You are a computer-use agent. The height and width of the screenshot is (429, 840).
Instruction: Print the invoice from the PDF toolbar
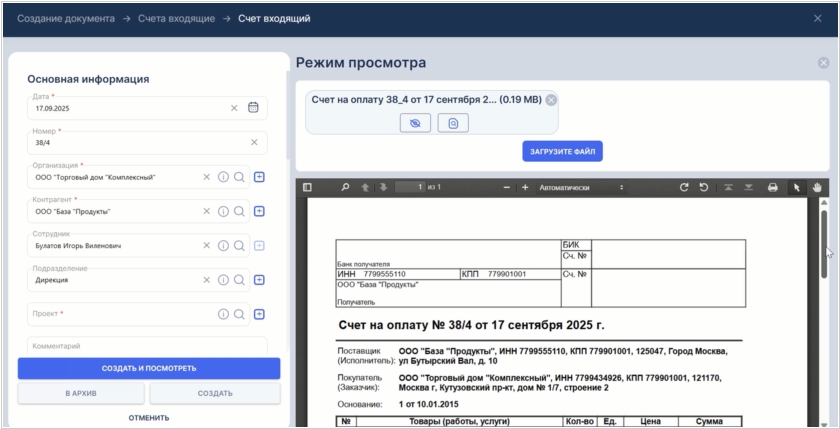[x=772, y=187]
